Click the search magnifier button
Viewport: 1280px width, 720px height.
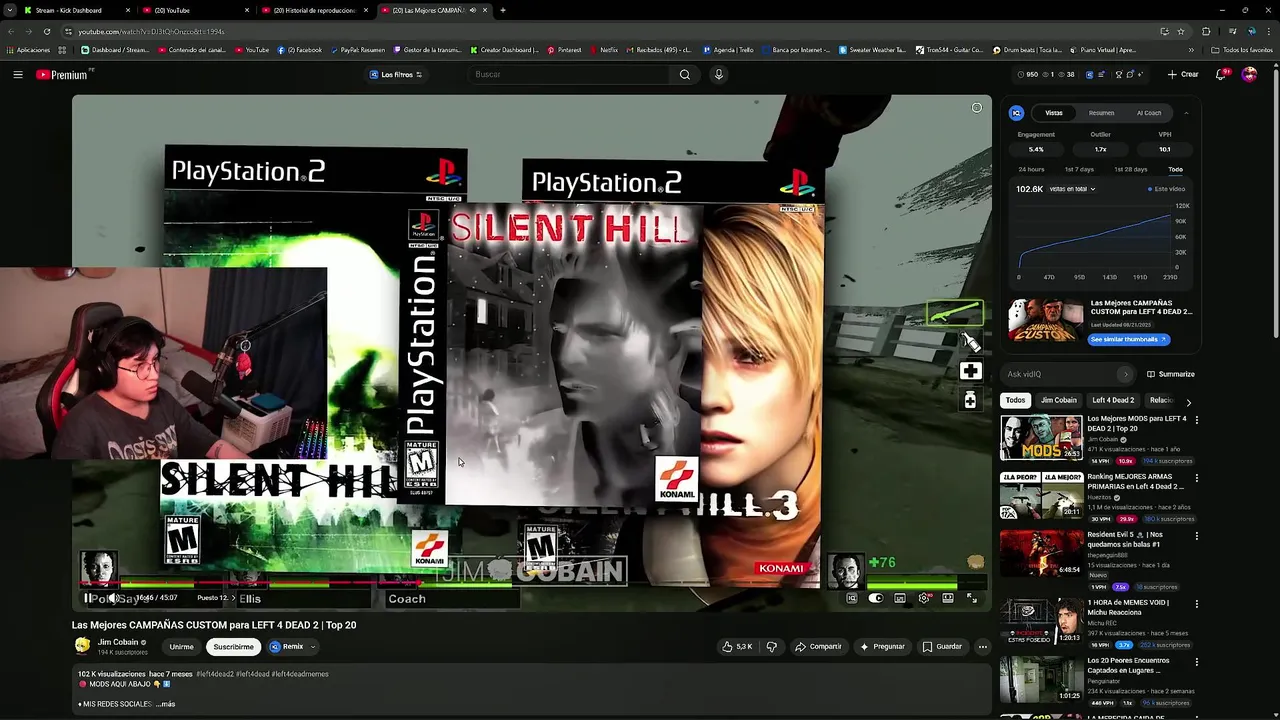point(685,74)
